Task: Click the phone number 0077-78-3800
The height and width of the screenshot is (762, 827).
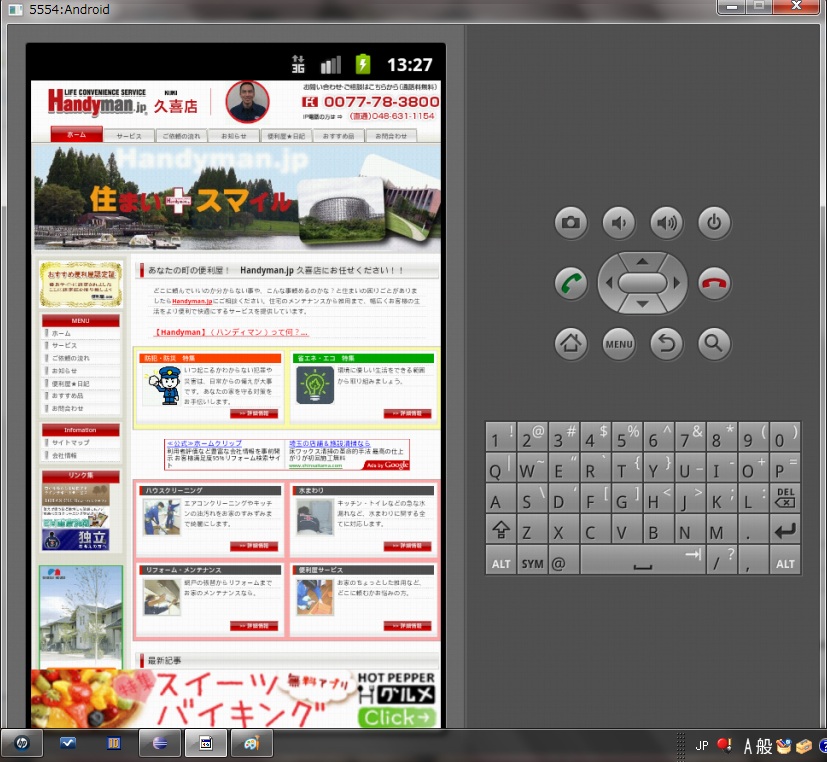Action: pos(381,102)
